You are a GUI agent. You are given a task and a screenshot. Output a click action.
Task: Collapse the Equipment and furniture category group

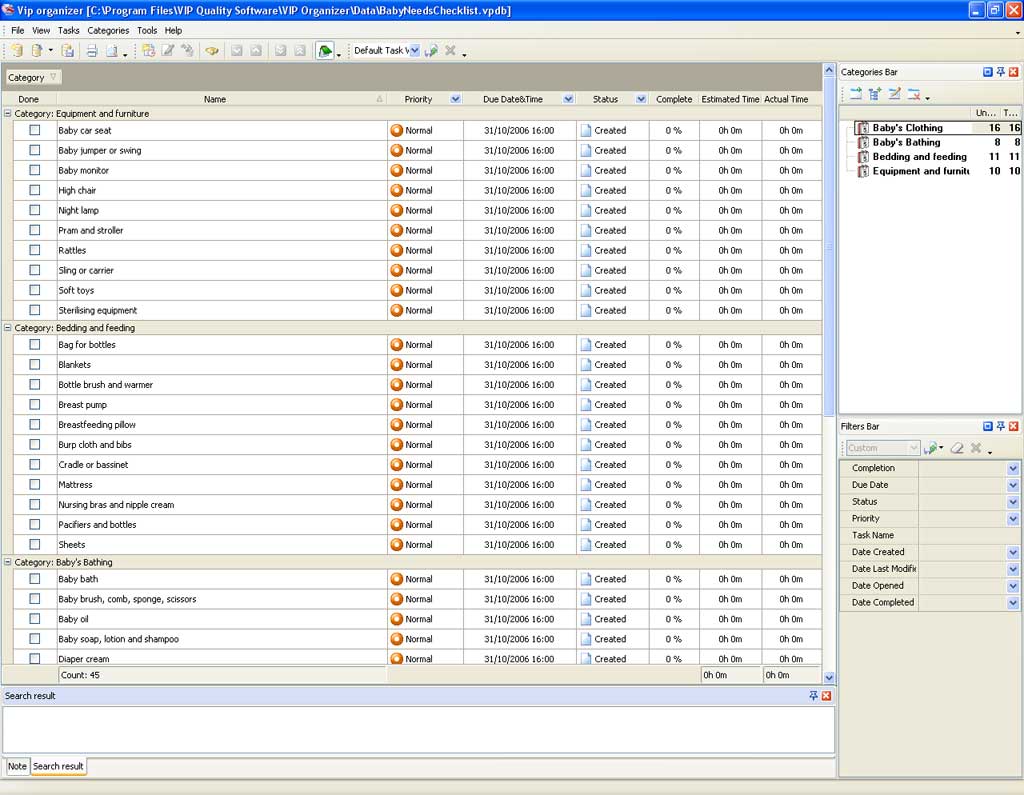coord(8,114)
